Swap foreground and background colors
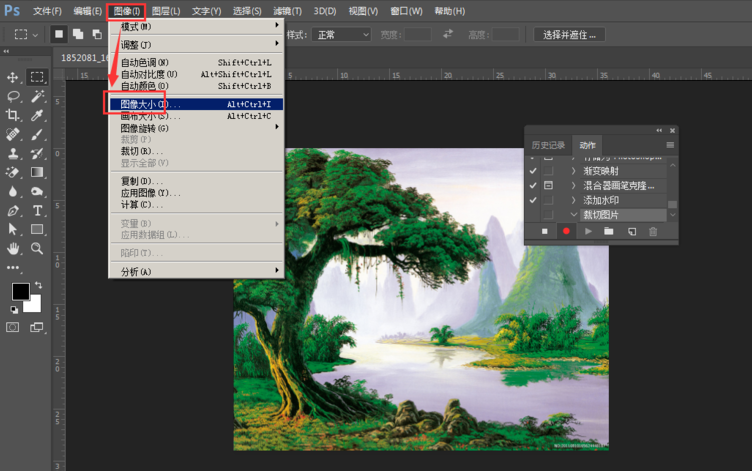The image size is (752, 471). [38, 285]
